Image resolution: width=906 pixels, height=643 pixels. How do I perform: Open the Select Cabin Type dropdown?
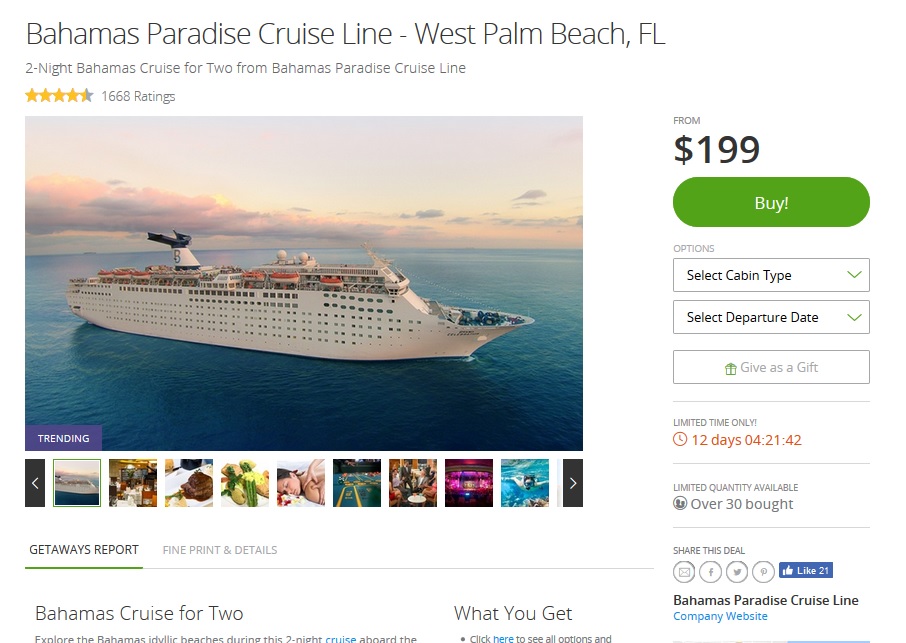(771, 275)
